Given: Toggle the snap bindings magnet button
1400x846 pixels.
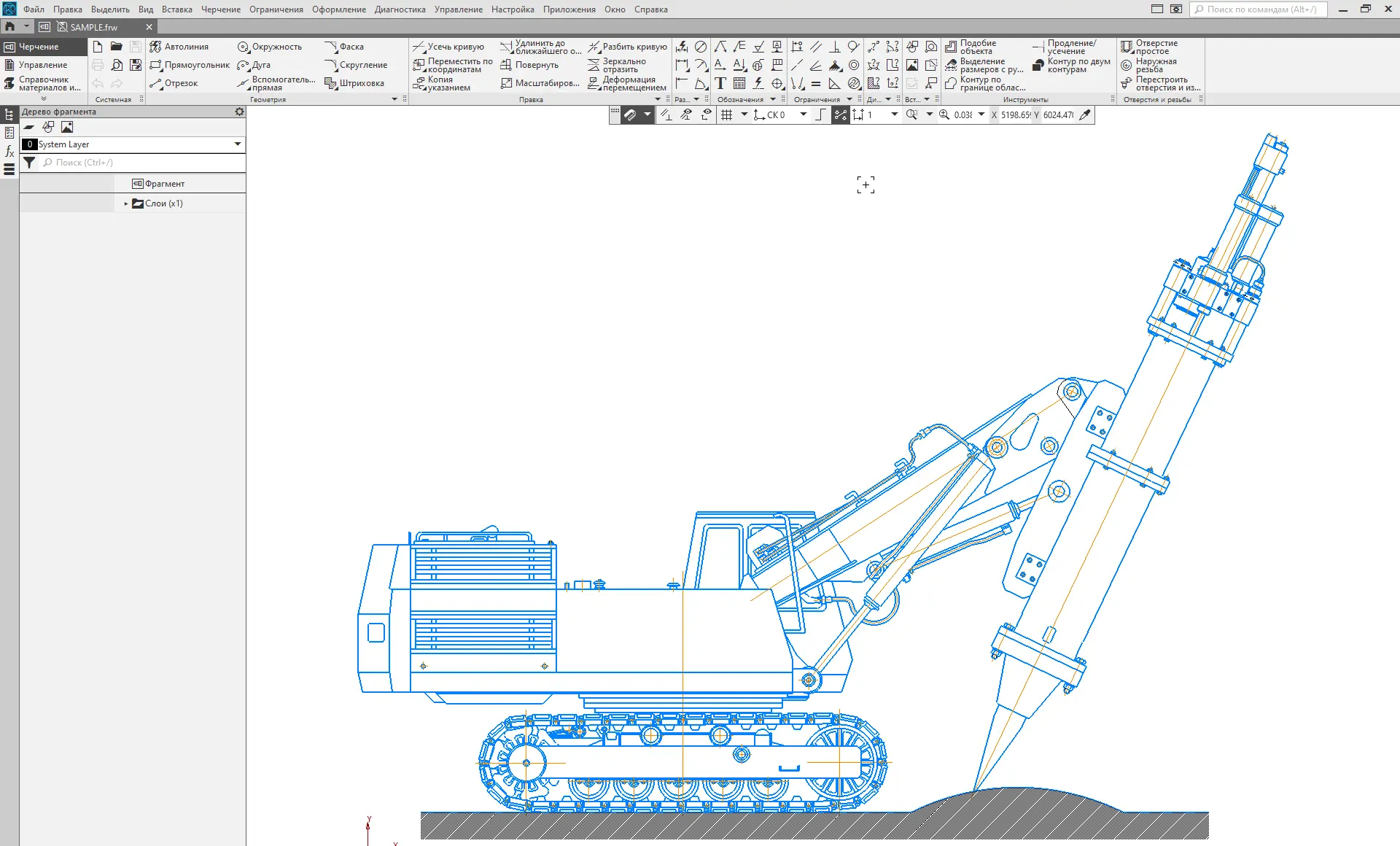Looking at the screenshot, I should pos(630,115).
